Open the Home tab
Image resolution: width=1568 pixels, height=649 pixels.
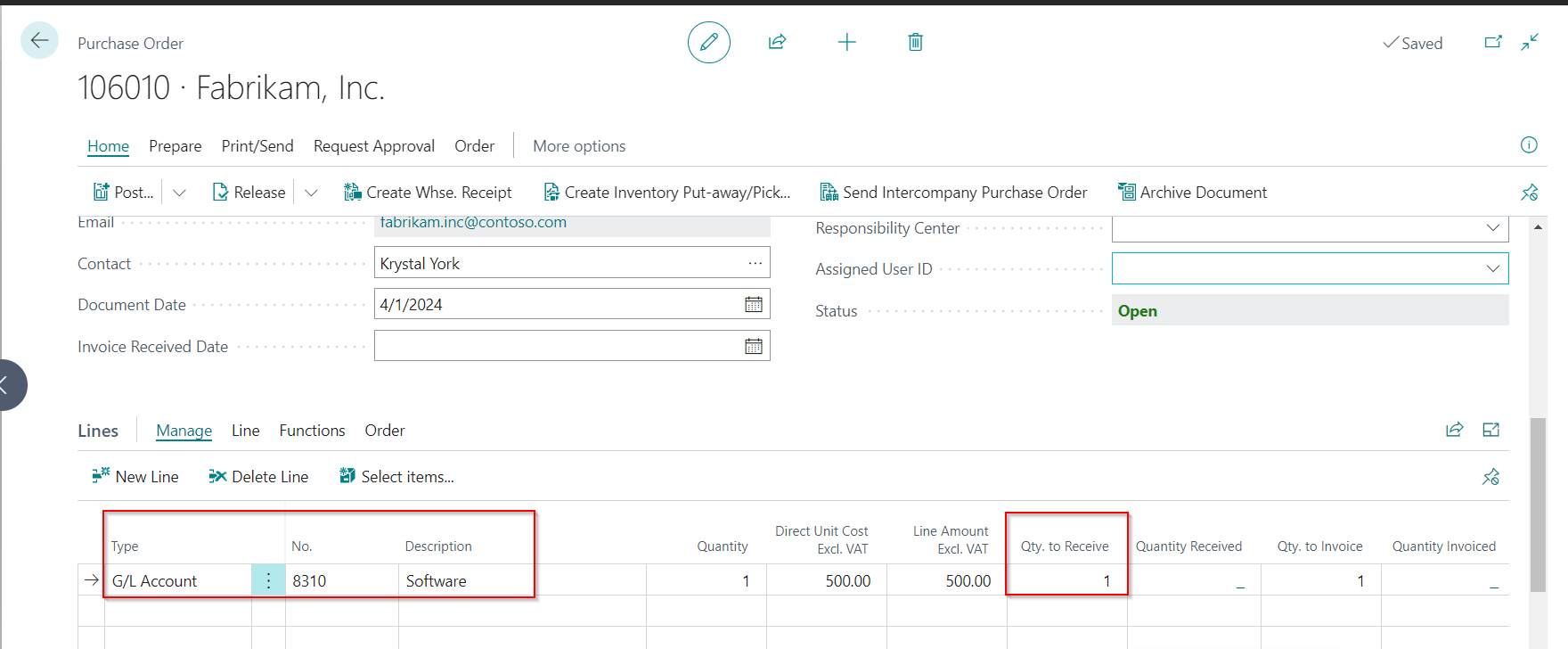[x=108, y=146]
